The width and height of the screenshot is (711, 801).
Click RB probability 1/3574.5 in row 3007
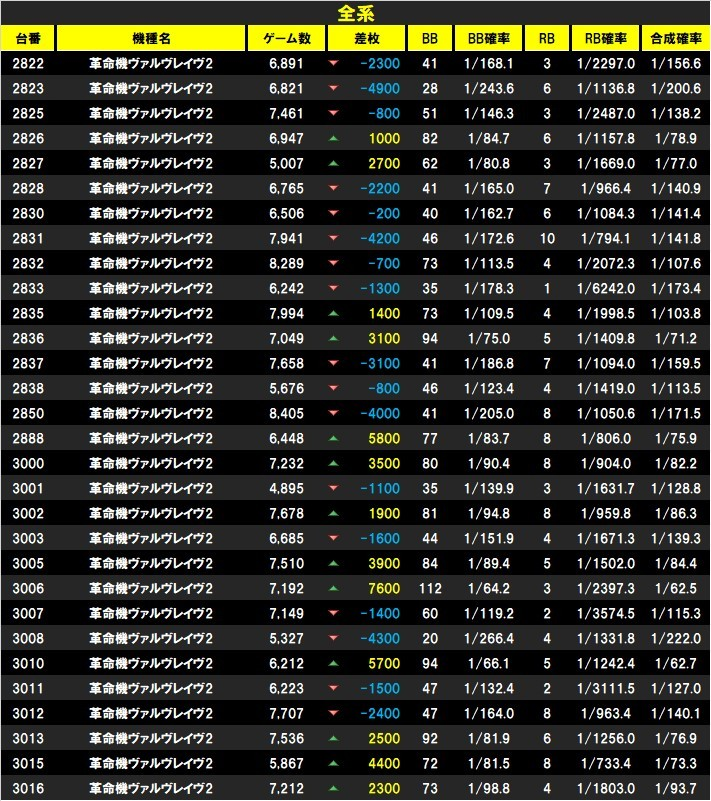[x=606, y=614]
